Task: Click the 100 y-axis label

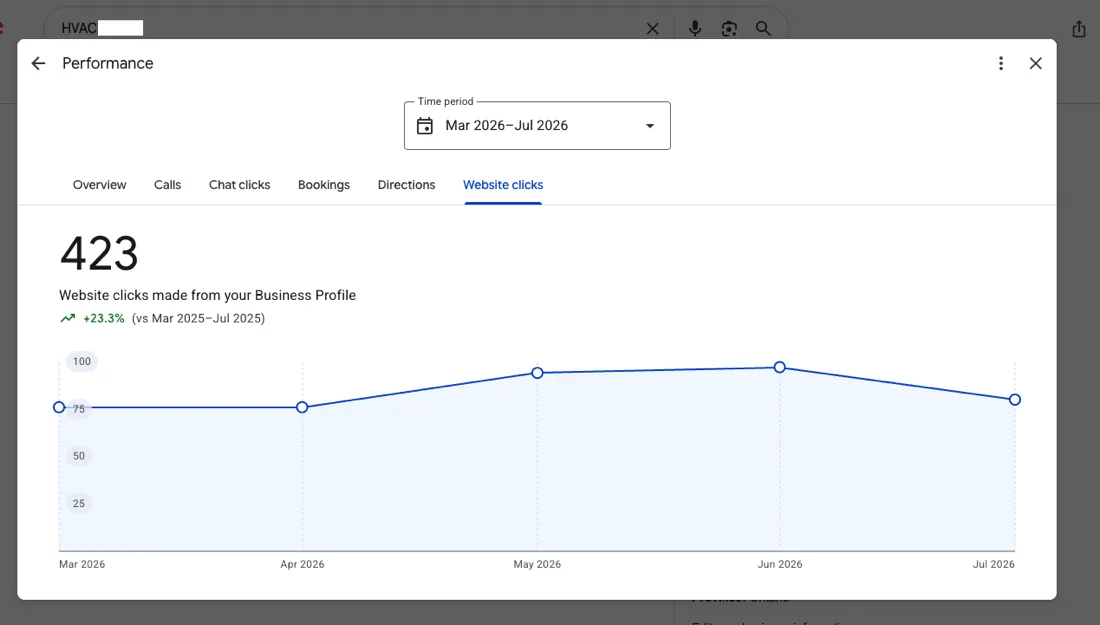Action: point(82,362)
